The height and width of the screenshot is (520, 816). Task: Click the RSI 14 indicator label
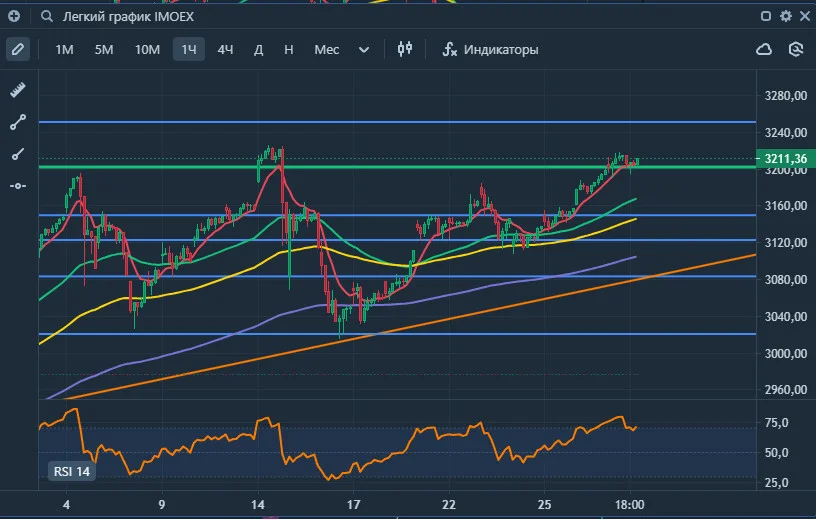(72, 472)
